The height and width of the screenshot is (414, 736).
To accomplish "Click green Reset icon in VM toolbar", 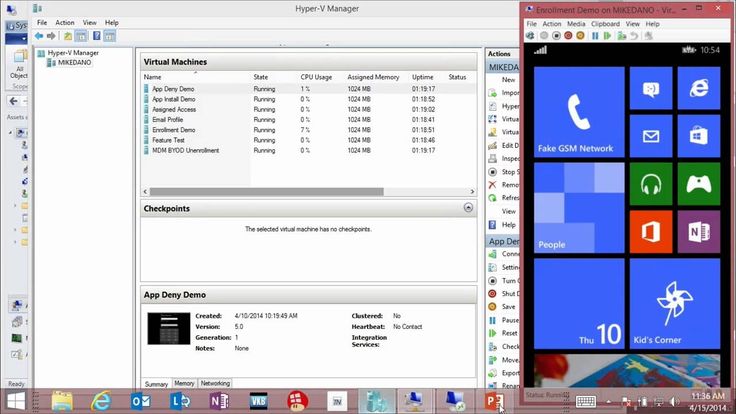I will [607, 36].
